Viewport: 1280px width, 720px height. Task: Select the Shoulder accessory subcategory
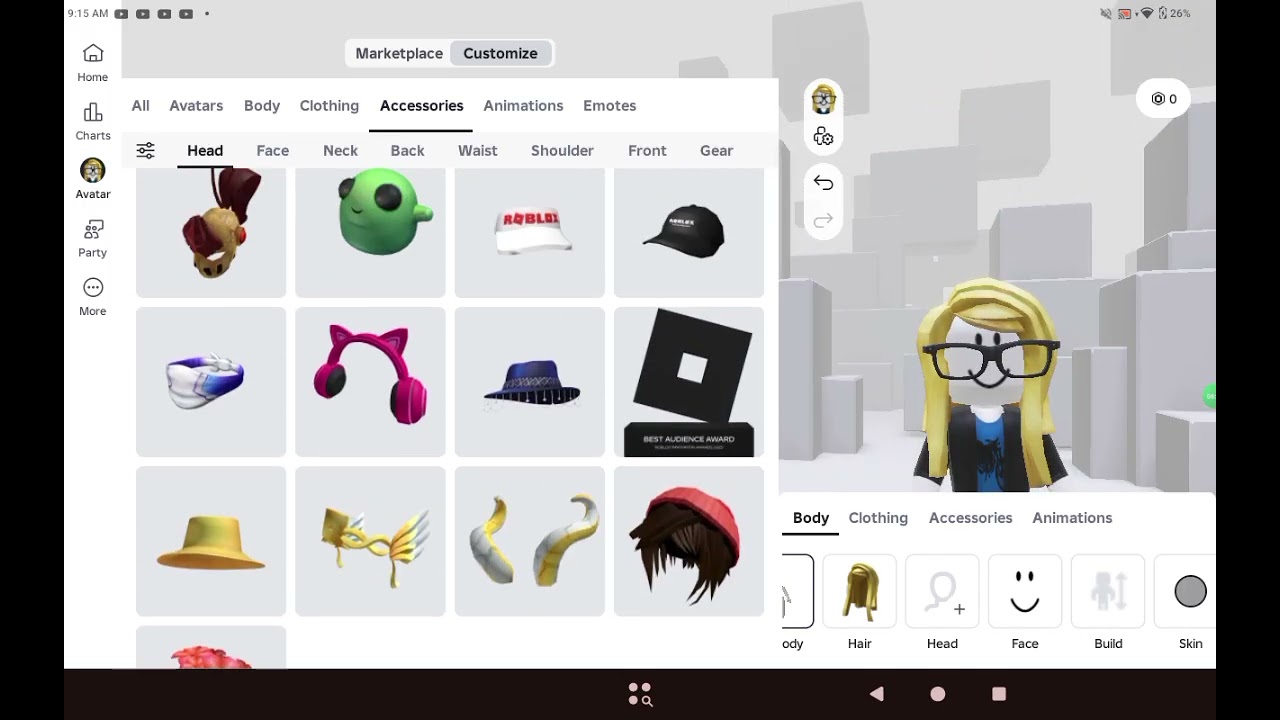pyautogui.click(x=562, y=151)
